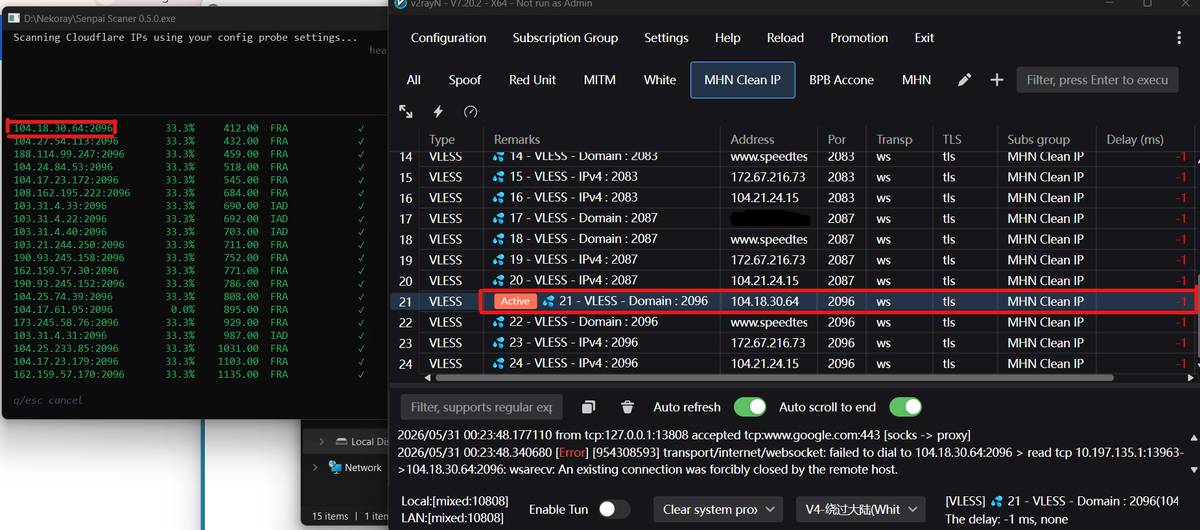Select row 24 - VLESS - IPv4 : 2096
Screen dimensions: 1200x530
pos(793,363)
